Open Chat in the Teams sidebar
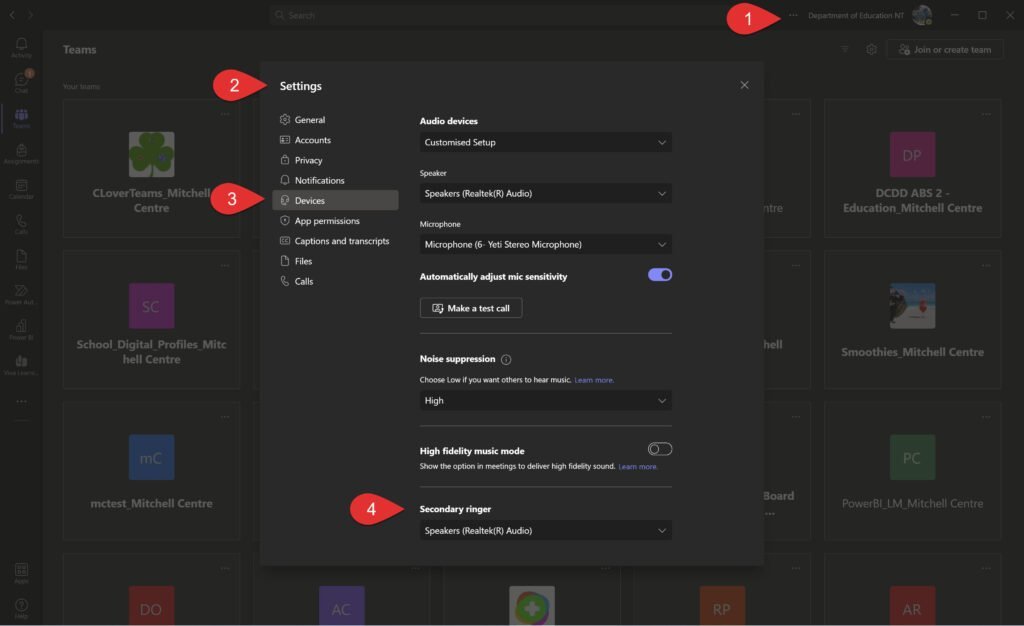 [x=21, y=82]
